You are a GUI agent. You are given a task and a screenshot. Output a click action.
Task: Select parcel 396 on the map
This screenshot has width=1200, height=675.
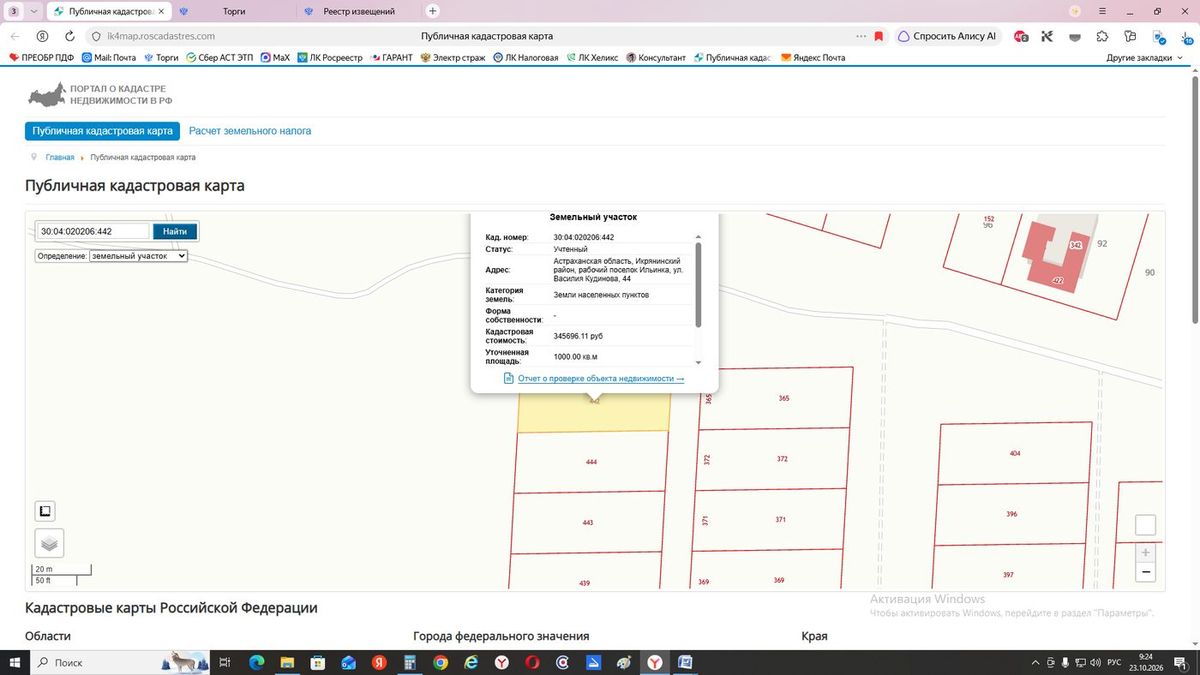1011,514
